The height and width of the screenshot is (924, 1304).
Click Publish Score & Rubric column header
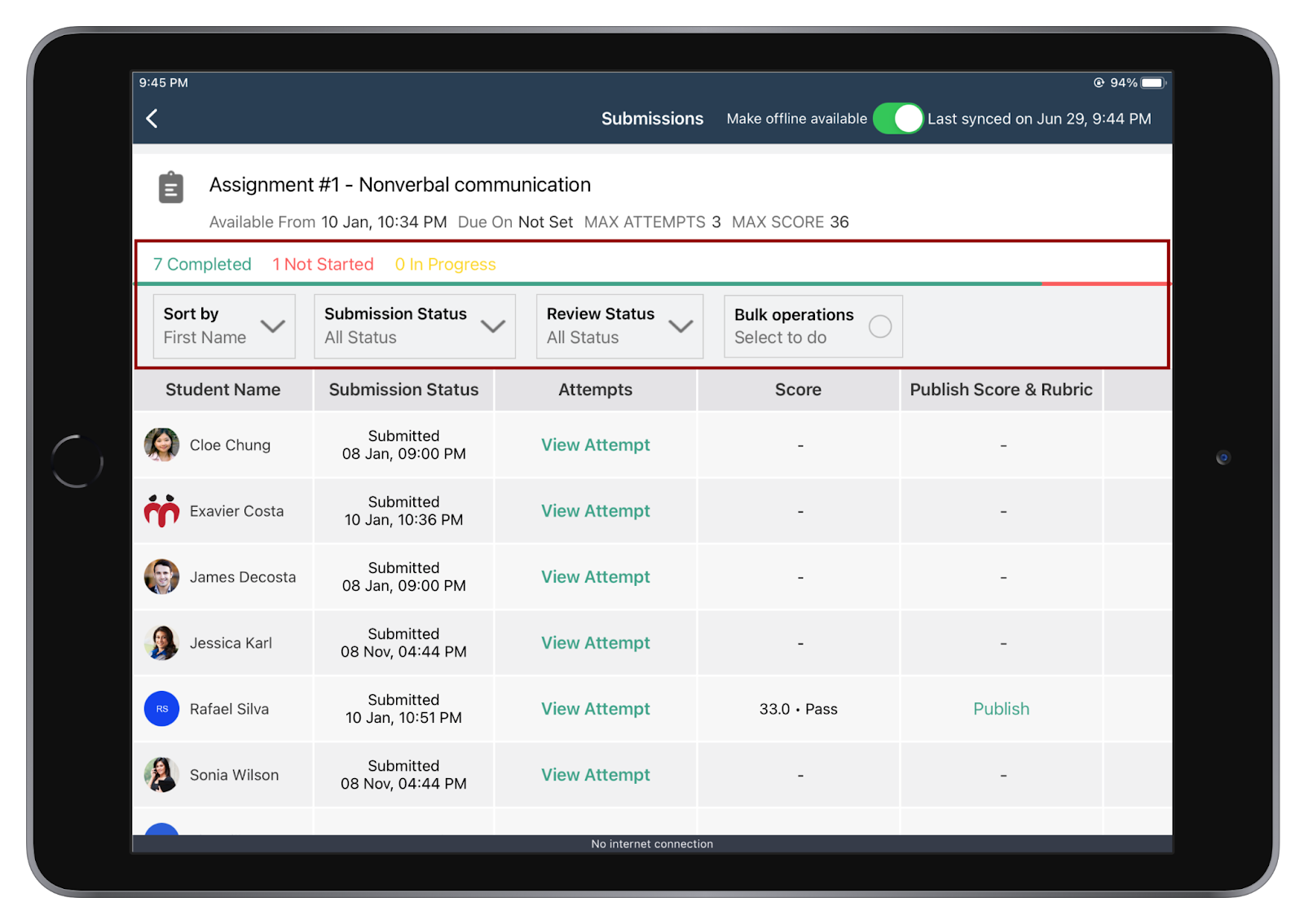1001,389
